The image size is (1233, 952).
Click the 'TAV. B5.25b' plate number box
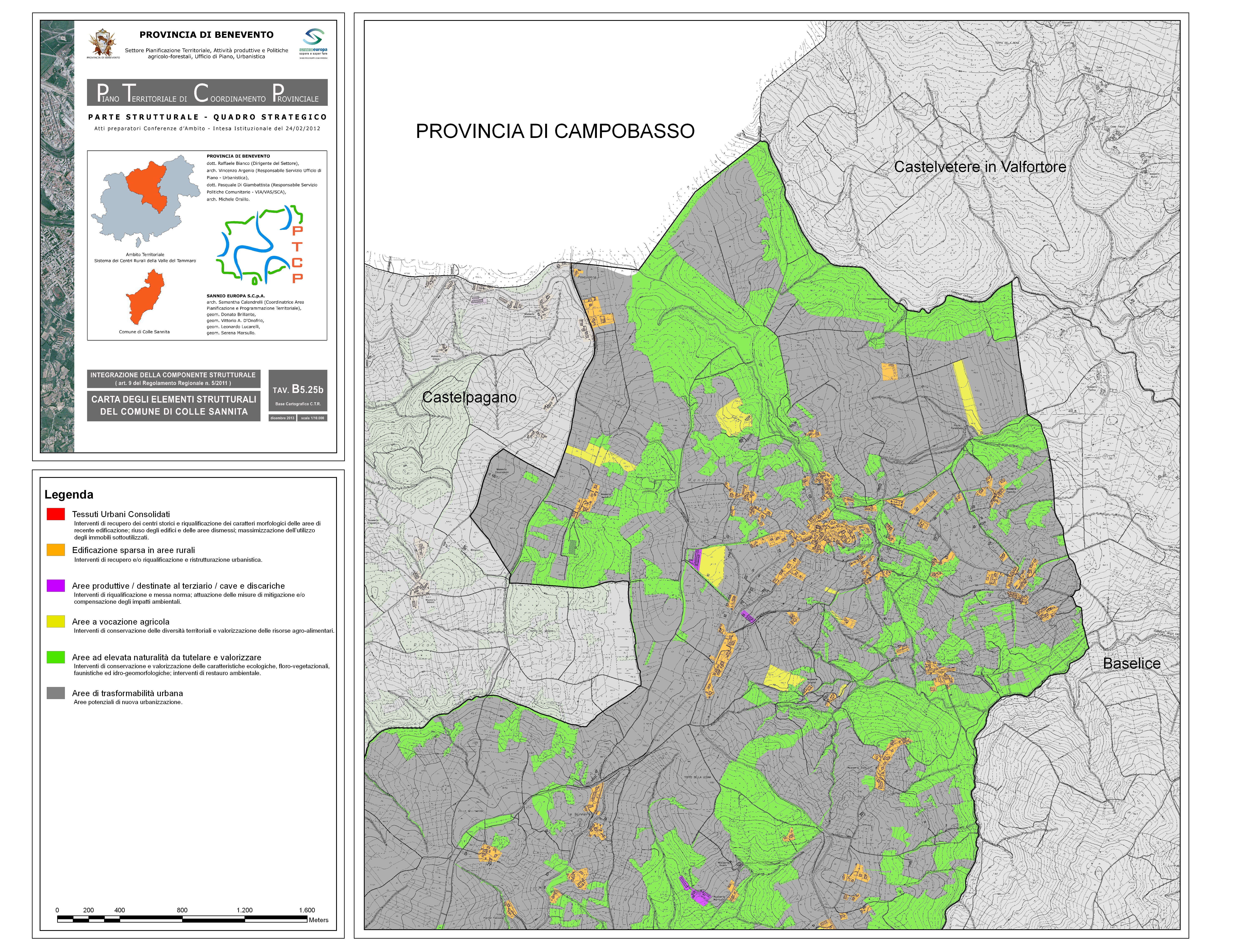[298, 390]
